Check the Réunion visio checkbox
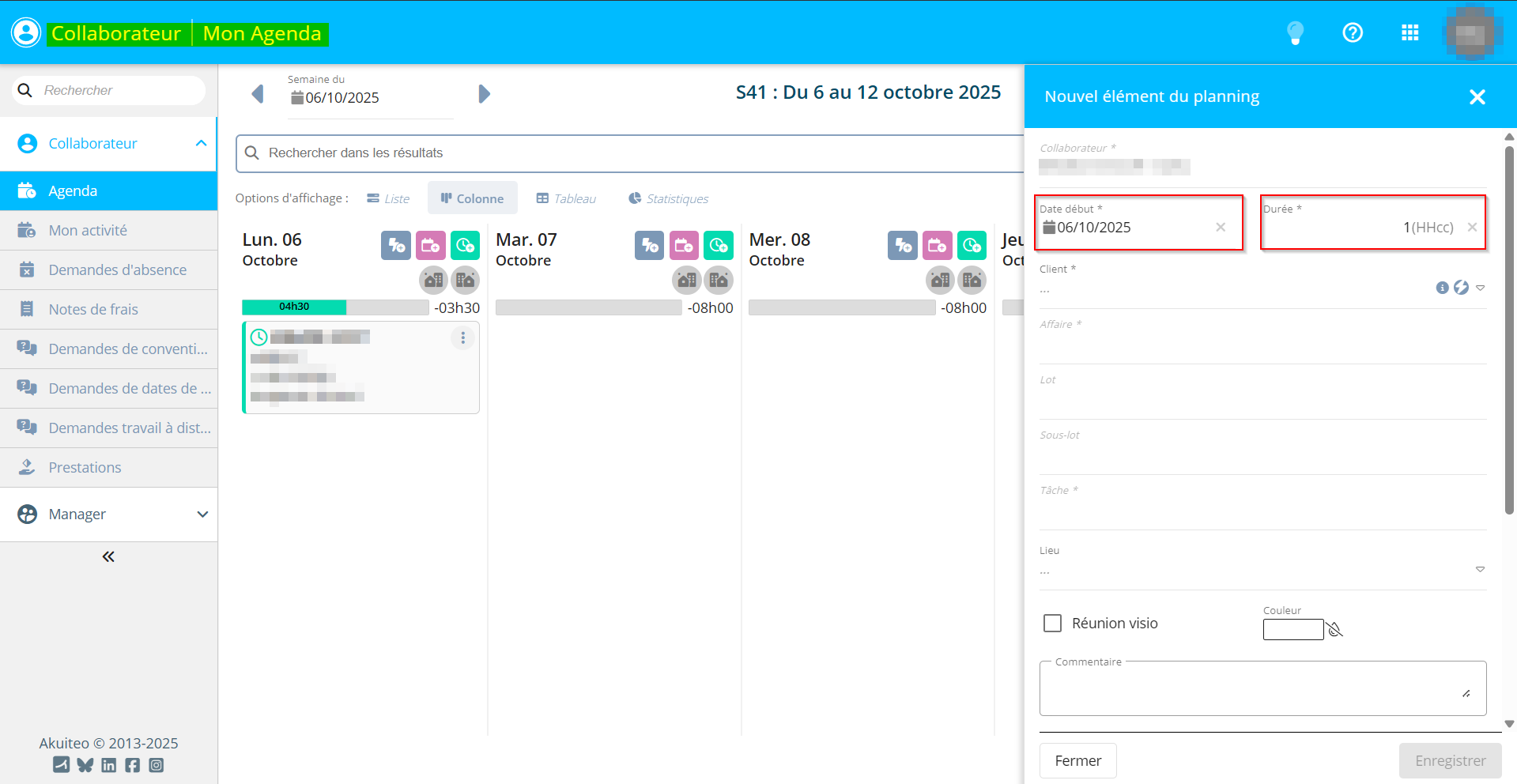 [x=1053, y=624]
